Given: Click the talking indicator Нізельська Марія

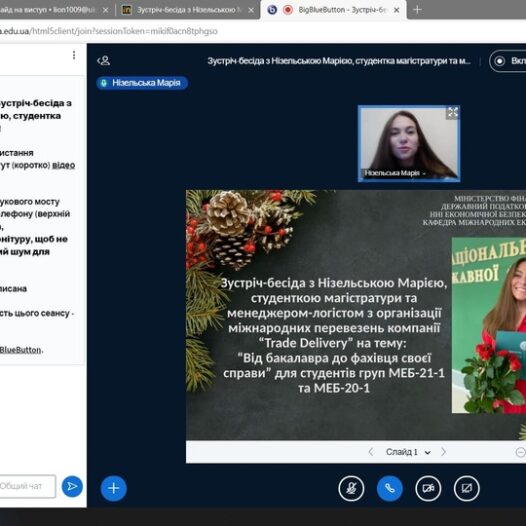Looking at the screenshot, I should (x=142, y=83).
